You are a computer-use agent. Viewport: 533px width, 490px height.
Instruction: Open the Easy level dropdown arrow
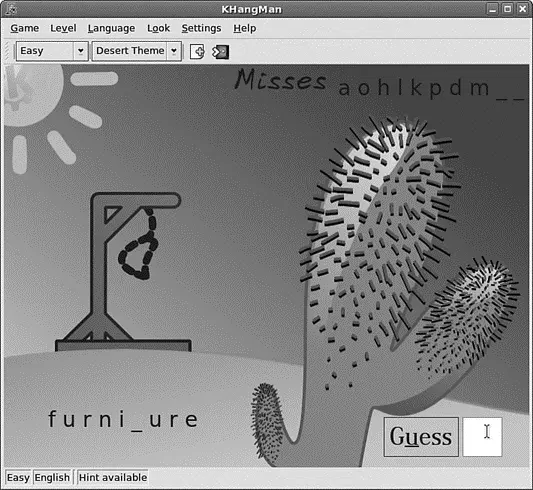[81, 51]
